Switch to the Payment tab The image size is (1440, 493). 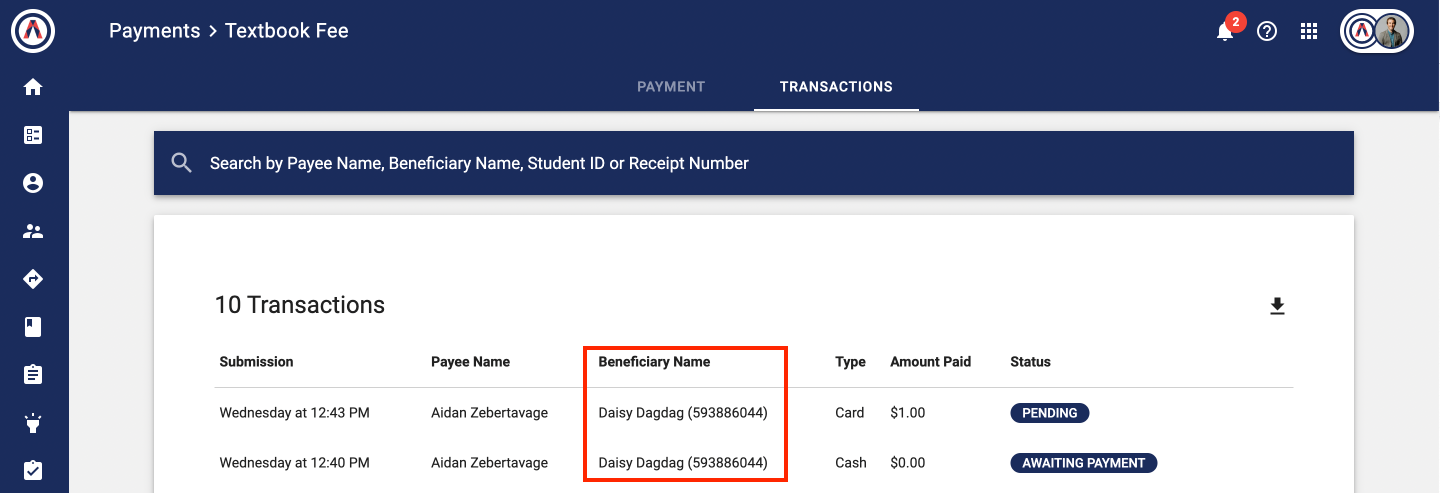(671, 87)
